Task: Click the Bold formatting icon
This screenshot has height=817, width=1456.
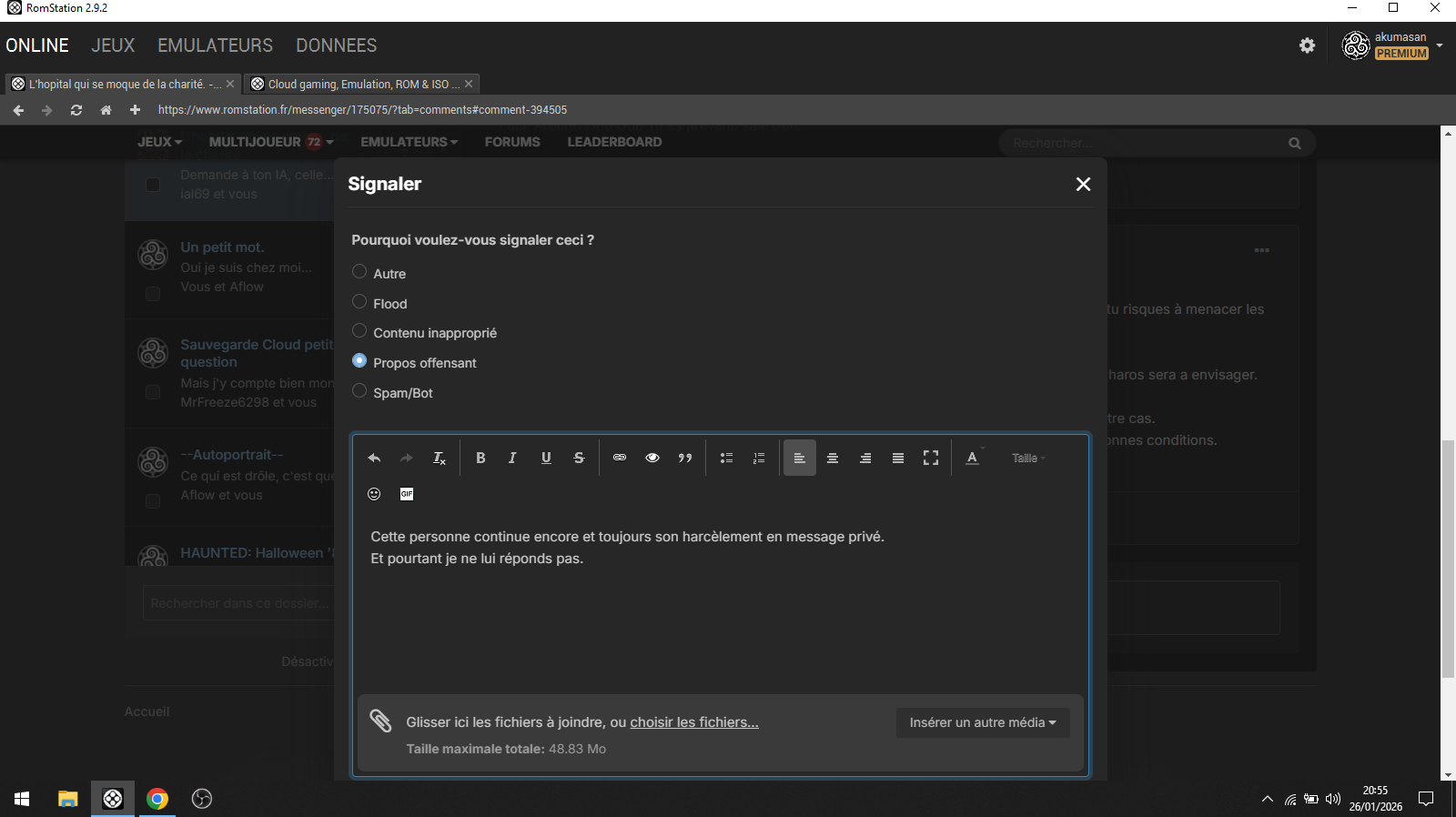Action: tap(480, 458)
